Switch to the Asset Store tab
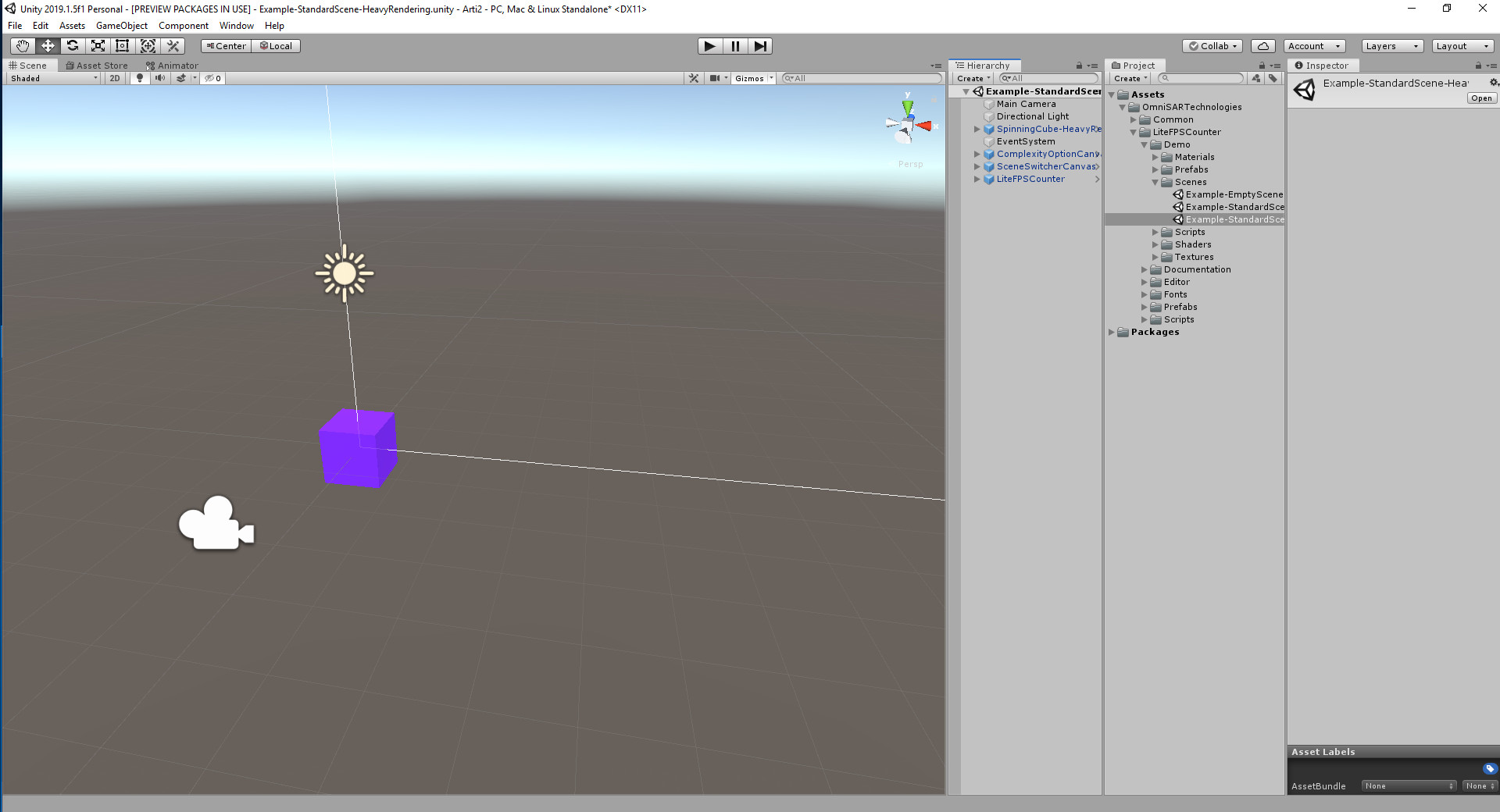 tap(97, 66)
